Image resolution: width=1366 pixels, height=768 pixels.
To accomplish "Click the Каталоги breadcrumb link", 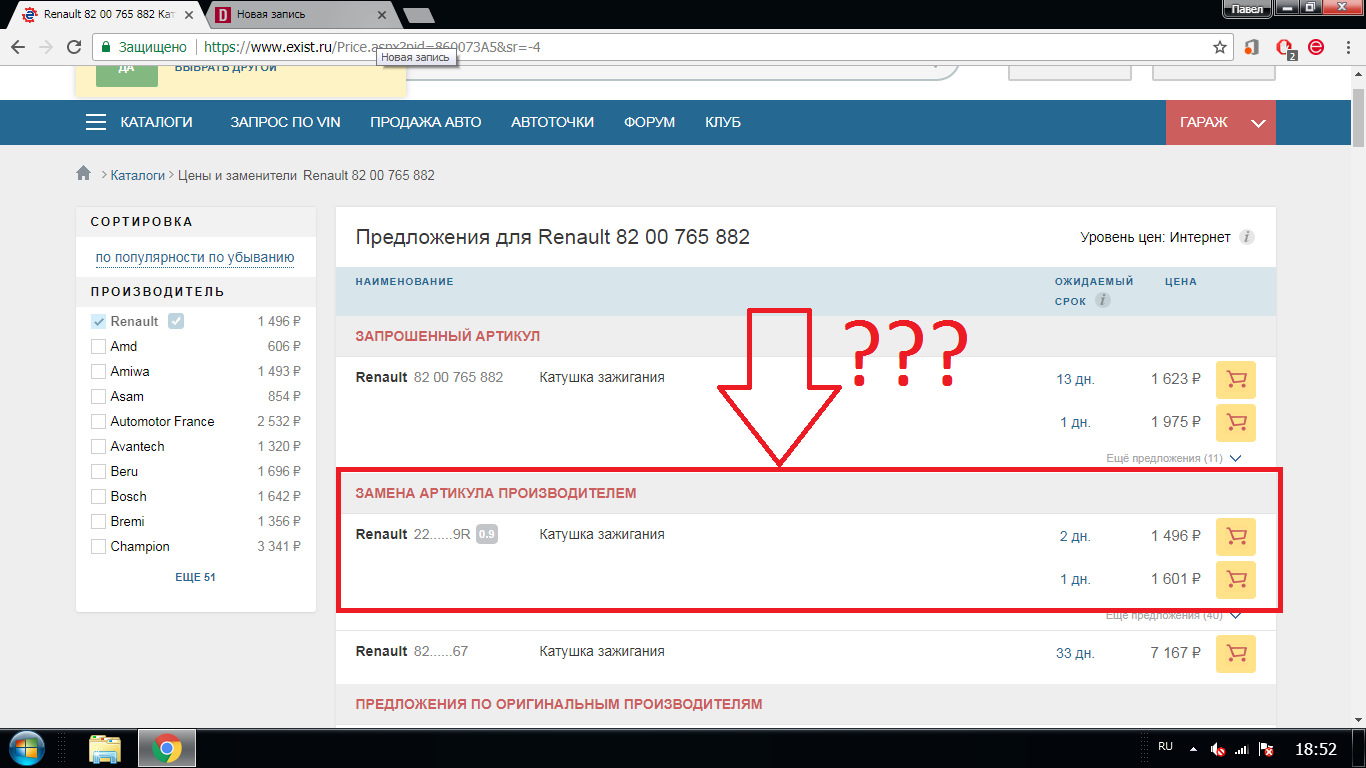I will click(138, 175).
